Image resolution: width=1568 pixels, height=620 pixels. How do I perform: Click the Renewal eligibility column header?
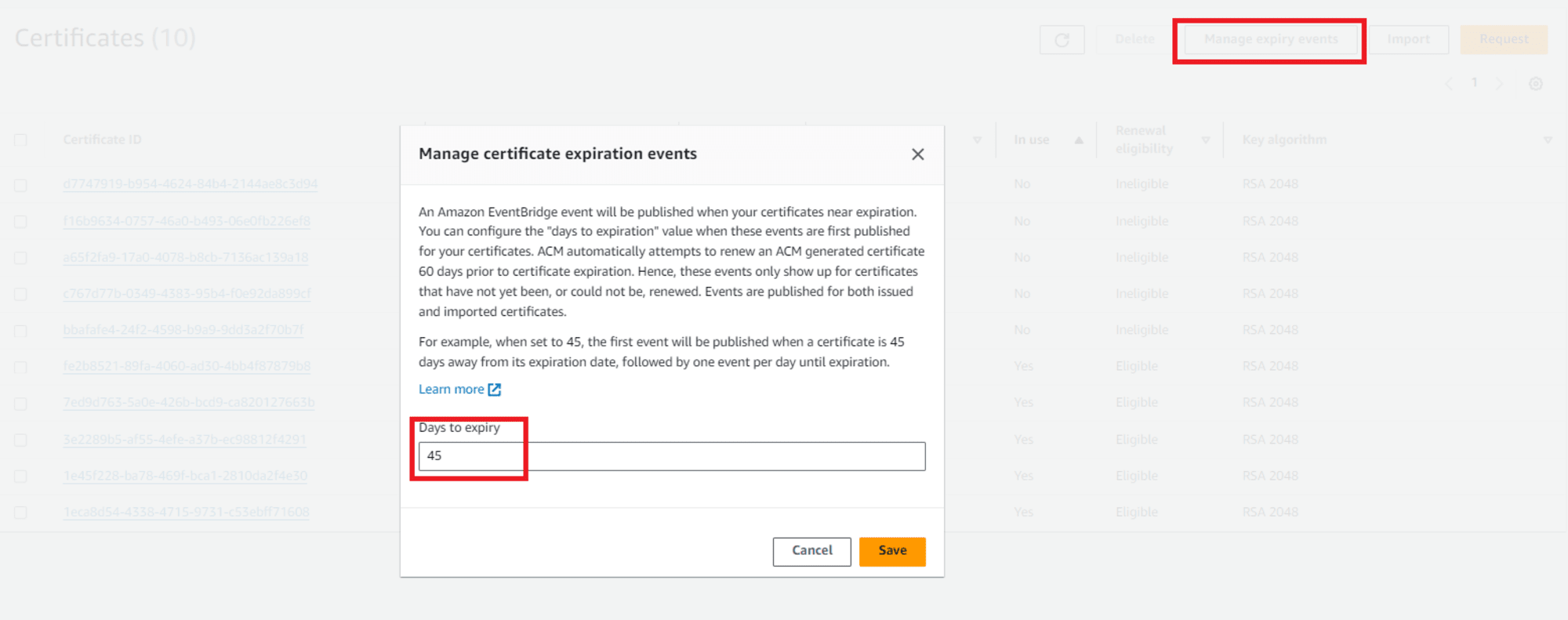(x=1144, y=140)
